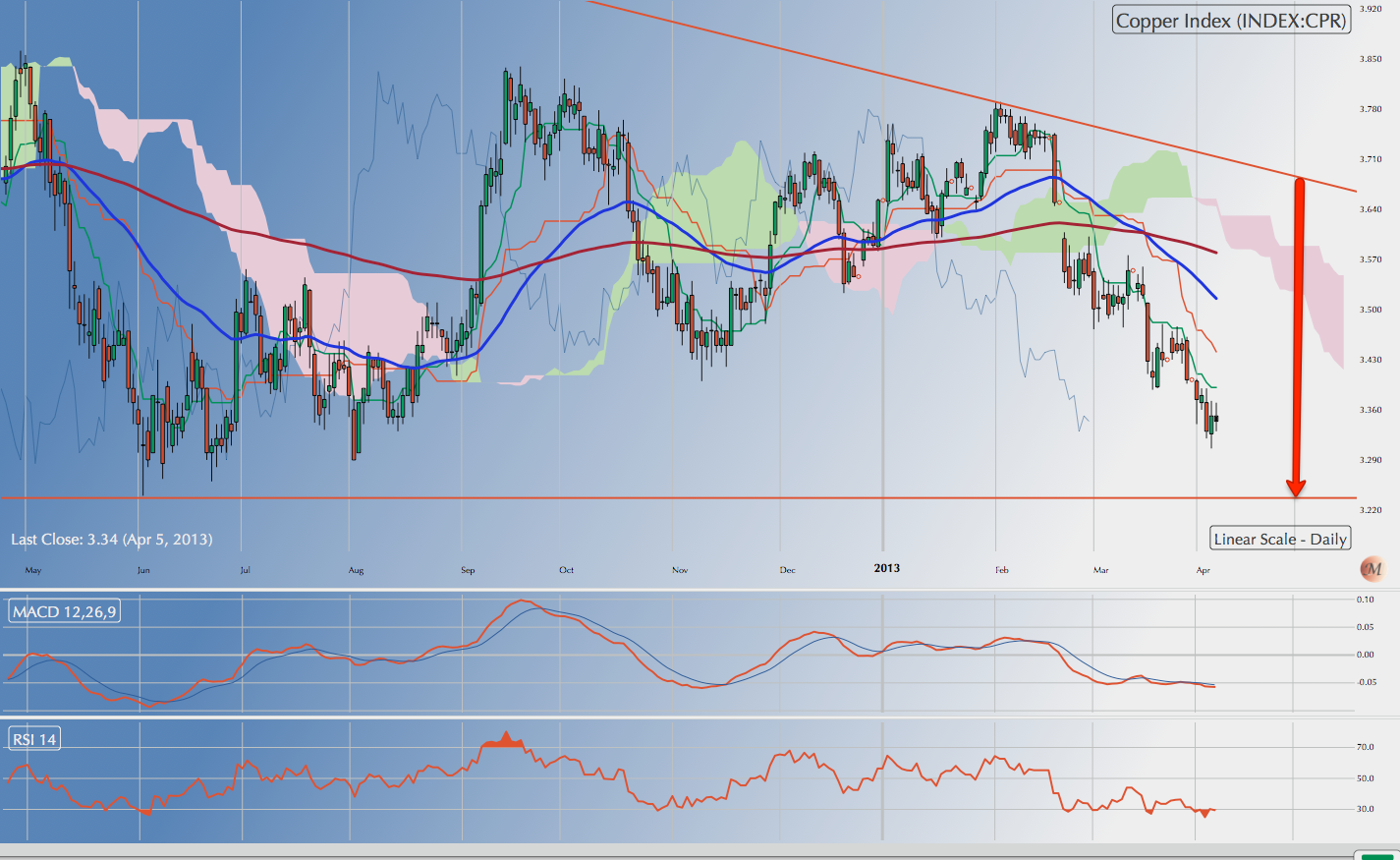
Task: Click the -0.05 value on MACD axis
Action: tap(1366, 681)
